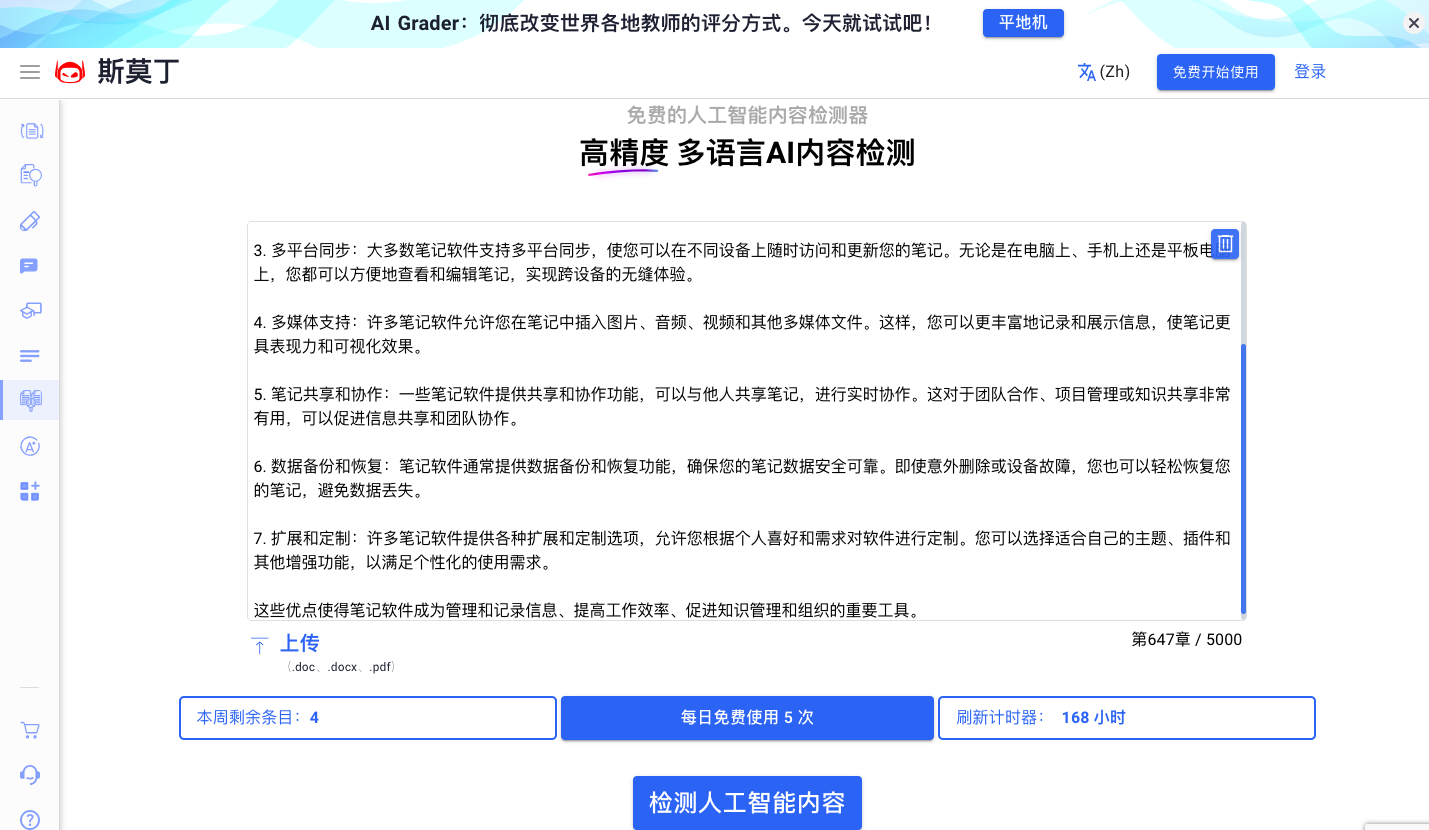
Task: Open the shopping cart in sidebar
Action: pyautogui.click(x=30, y=730)
